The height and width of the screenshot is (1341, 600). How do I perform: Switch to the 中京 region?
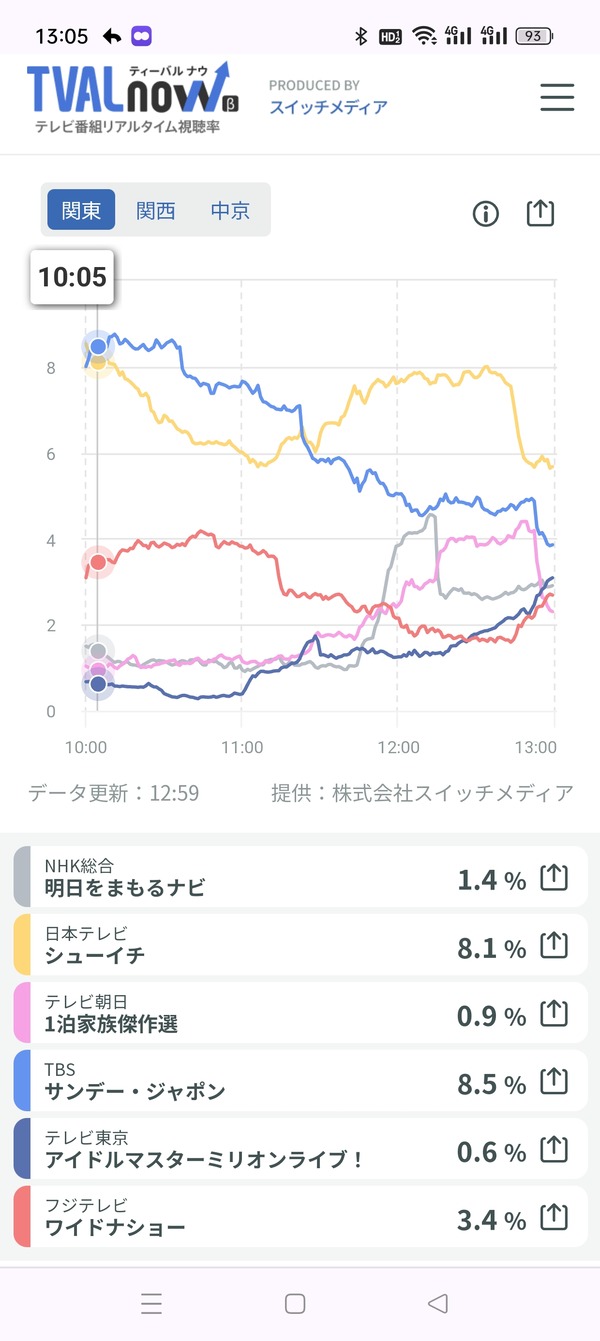(x=230, y=210)
